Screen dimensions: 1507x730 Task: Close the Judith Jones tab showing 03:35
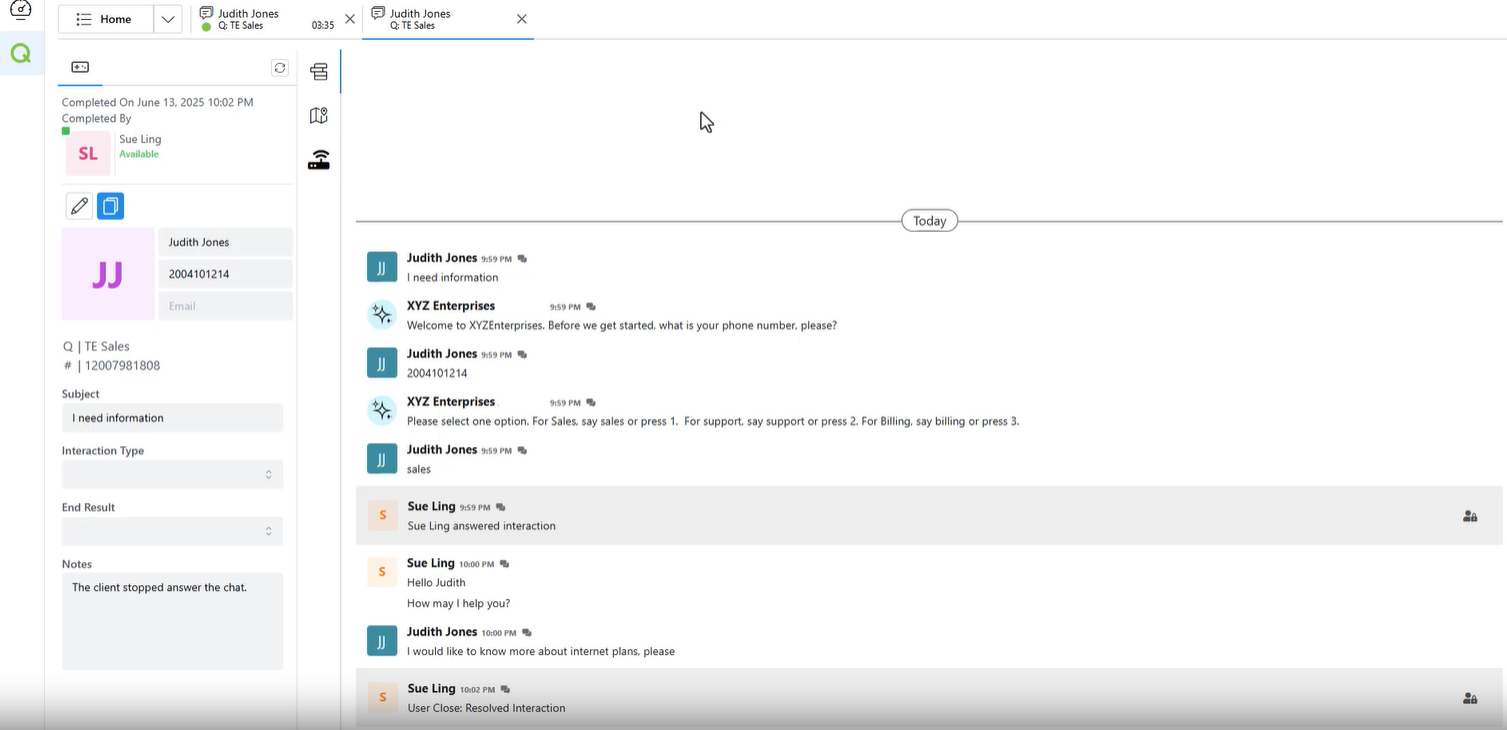tap(349, 19)
